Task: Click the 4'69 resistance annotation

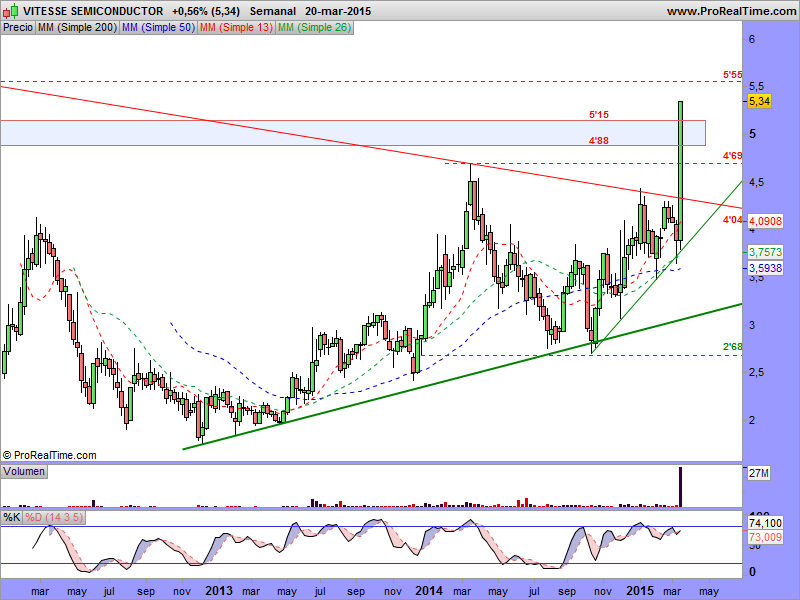Action: pyautogui.click(x=733, y=156)
